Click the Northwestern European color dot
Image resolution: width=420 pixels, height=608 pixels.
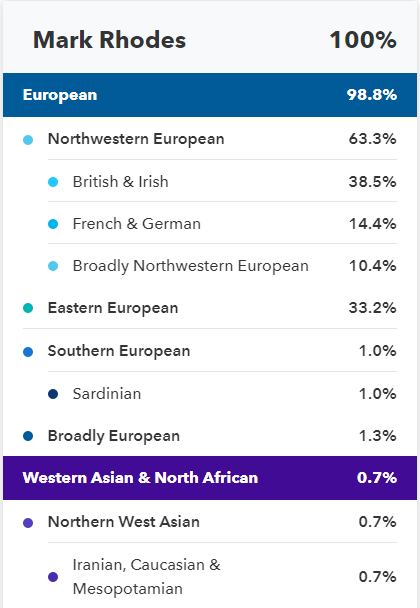[28, 140]
